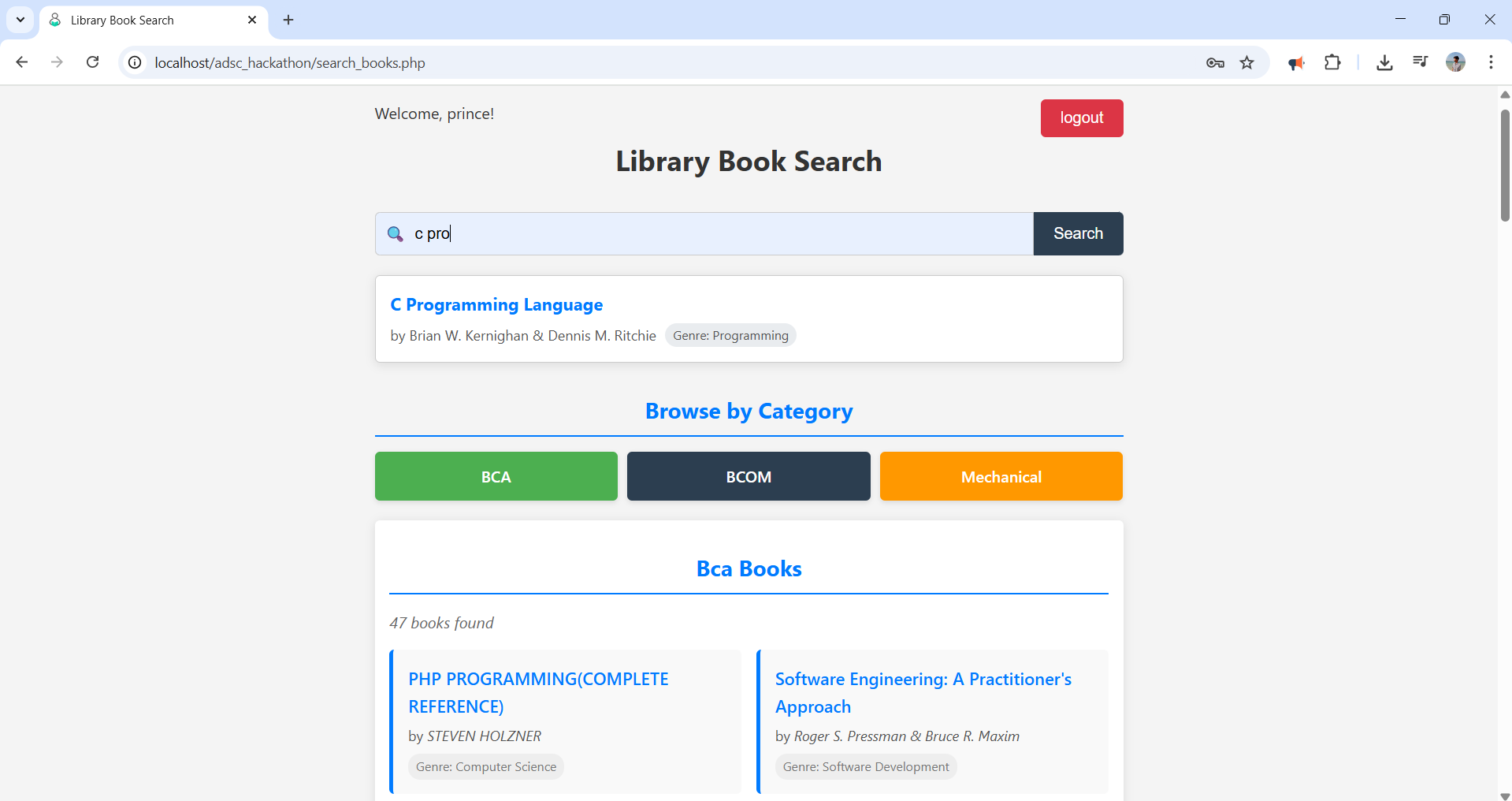Open the Chrome profile avatar
The image size is (1512, 801).
[1455, 61]
